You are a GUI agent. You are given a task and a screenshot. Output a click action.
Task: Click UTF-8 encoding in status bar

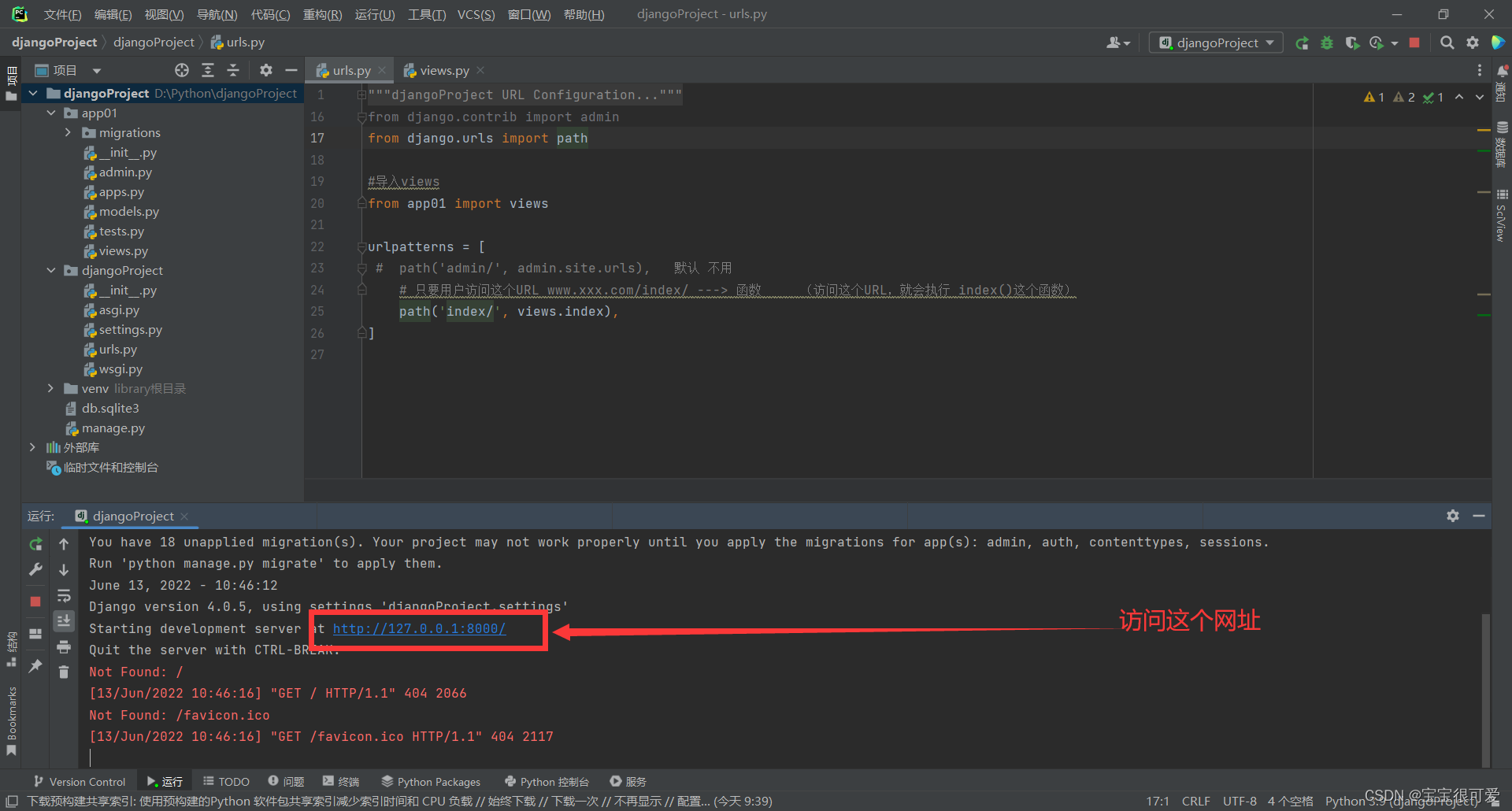pyautogui.click(x=1240, y=801)
